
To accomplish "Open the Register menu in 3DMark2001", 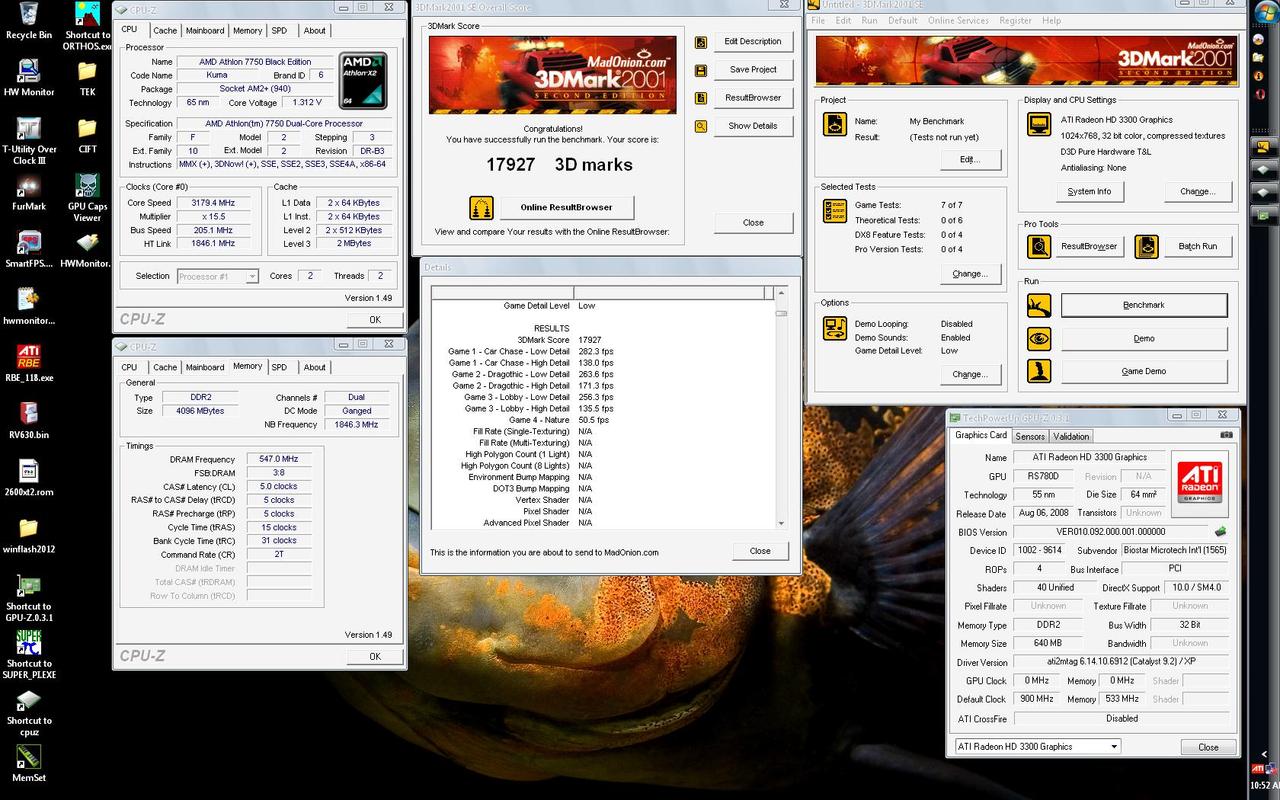I will pos(1015,20).
